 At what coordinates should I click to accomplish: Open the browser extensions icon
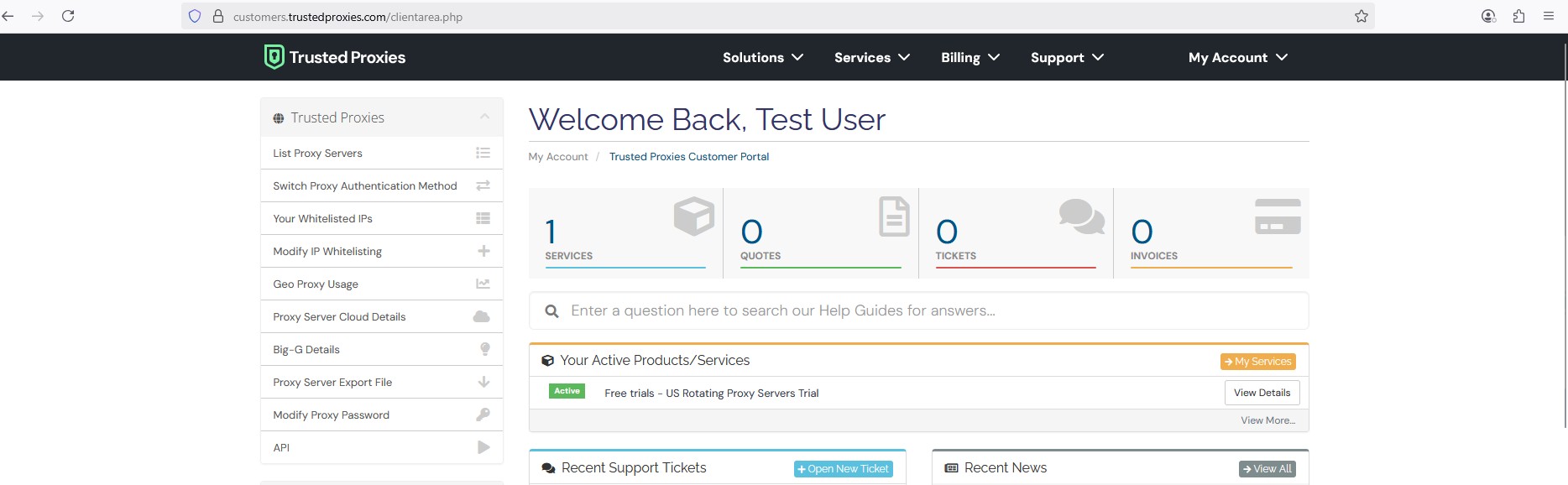click(x=1518, y=16)
